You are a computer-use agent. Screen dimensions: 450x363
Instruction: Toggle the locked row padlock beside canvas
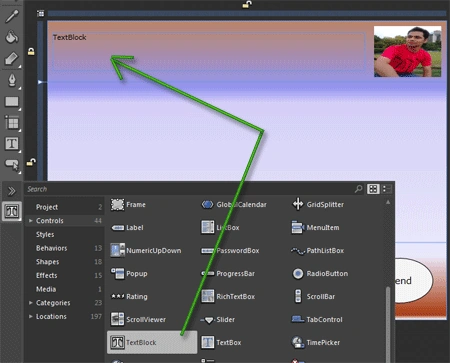[31, 52]
